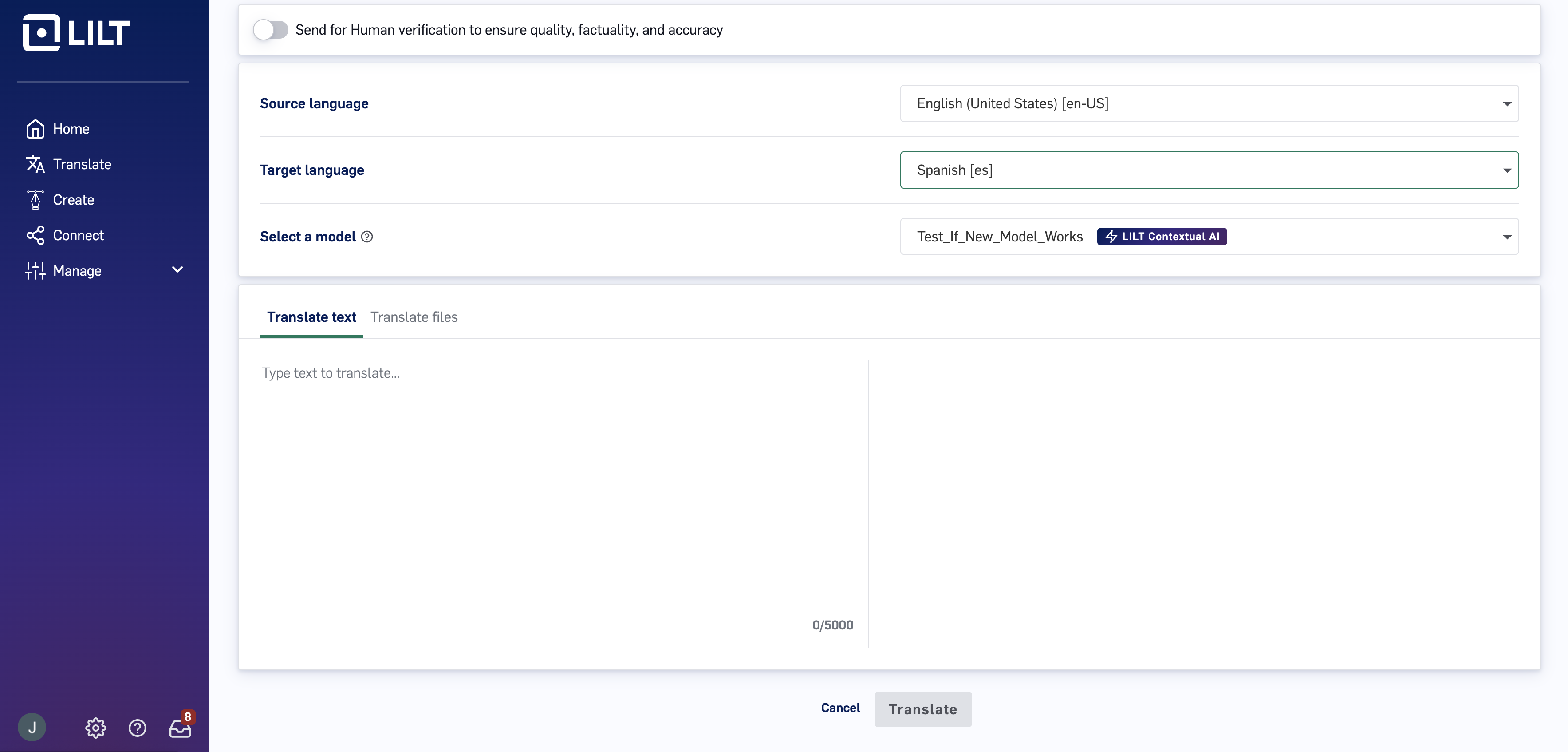Go to Home in sidebar
The height and width of the screenshot is (752, 1568).
coord(71,129)
